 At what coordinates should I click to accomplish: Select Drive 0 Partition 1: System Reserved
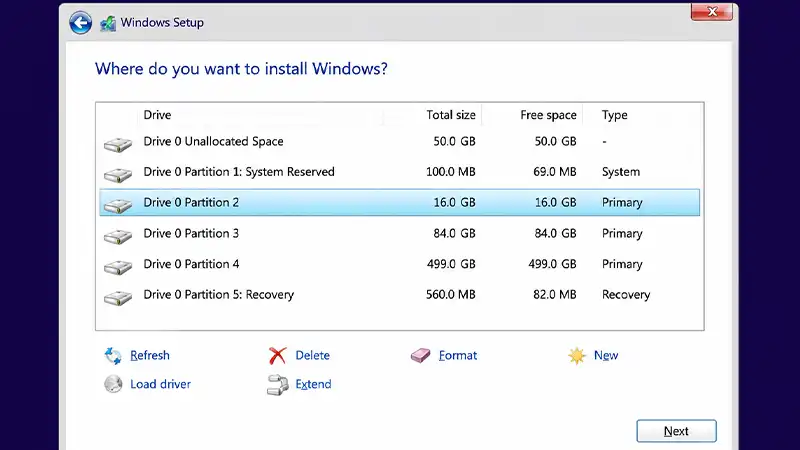tap(399, 172)
